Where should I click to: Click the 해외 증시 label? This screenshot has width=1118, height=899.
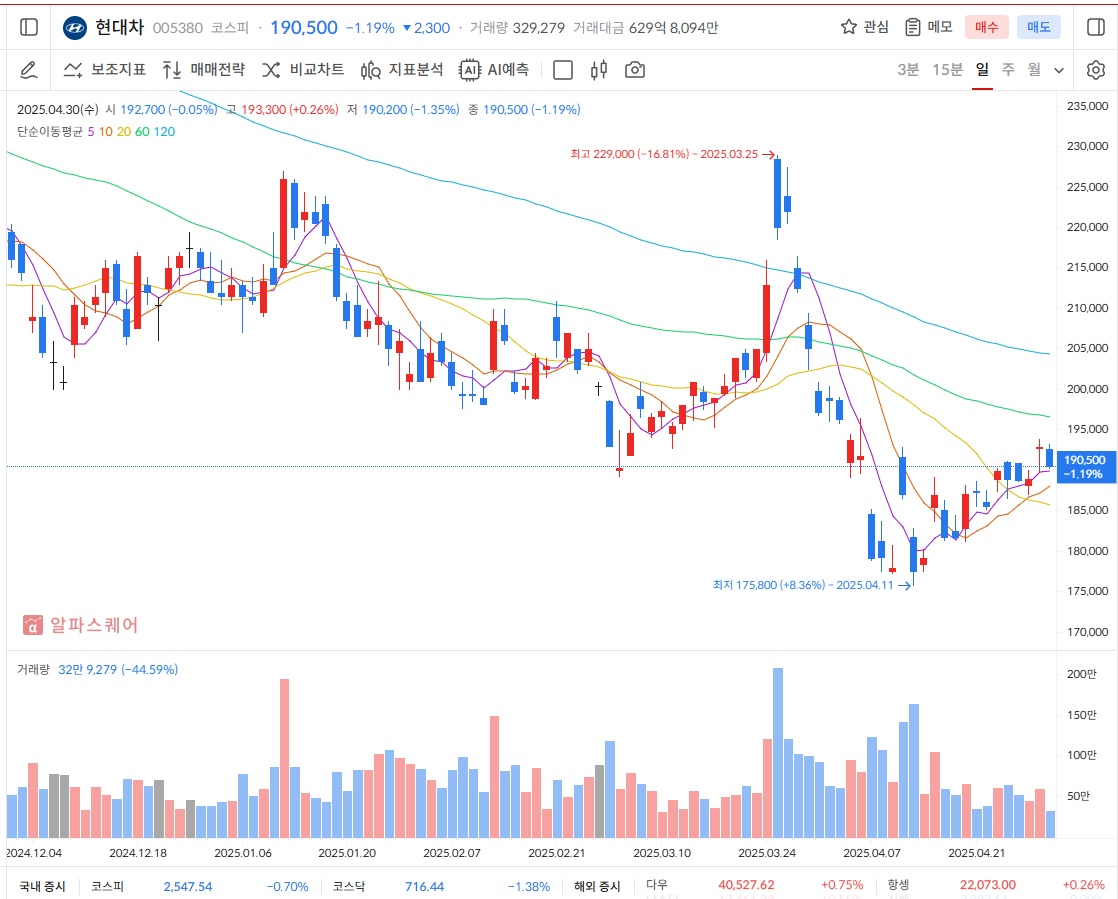coord(597,886)
